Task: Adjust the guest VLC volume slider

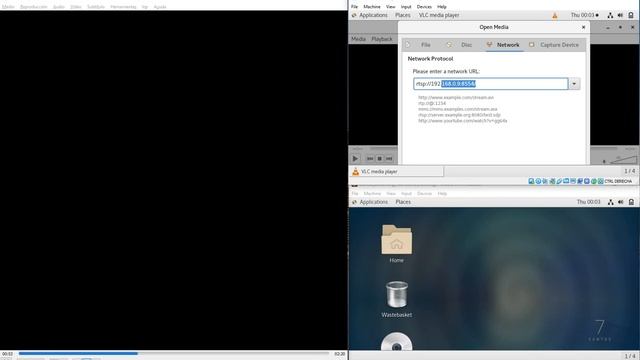Action: [x=623, y=160]
